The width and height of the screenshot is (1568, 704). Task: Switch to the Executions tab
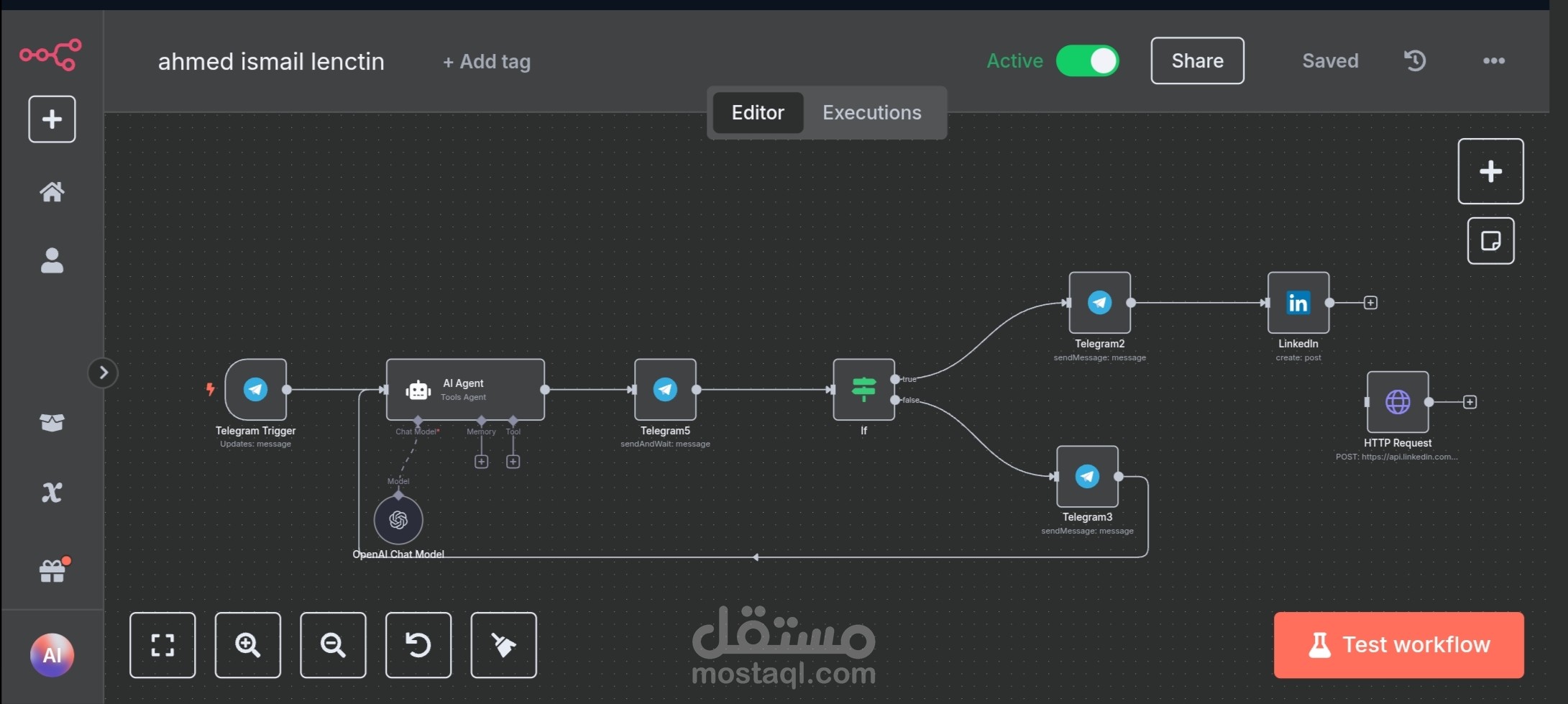click(872, 112)
